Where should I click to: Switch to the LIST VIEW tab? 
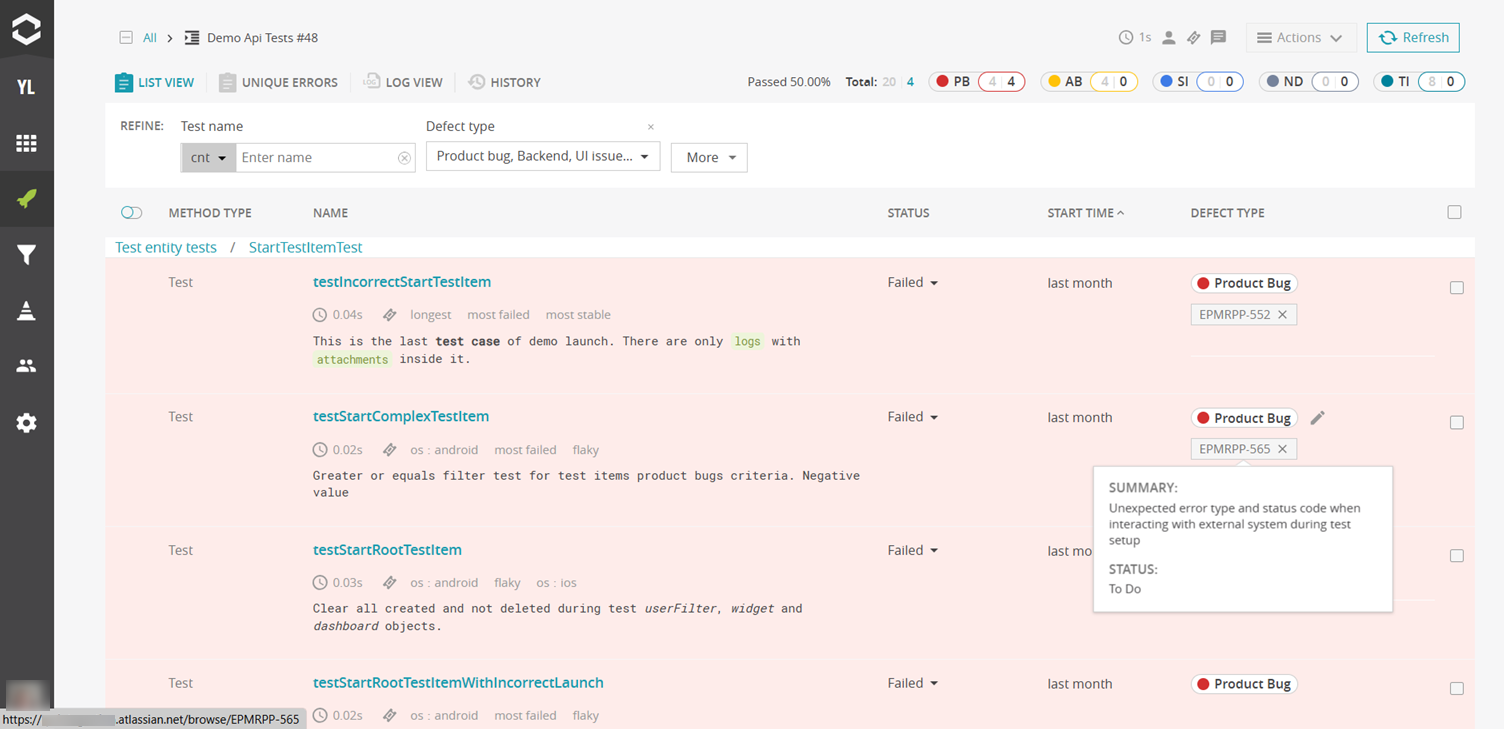click(x=154, y=83)
